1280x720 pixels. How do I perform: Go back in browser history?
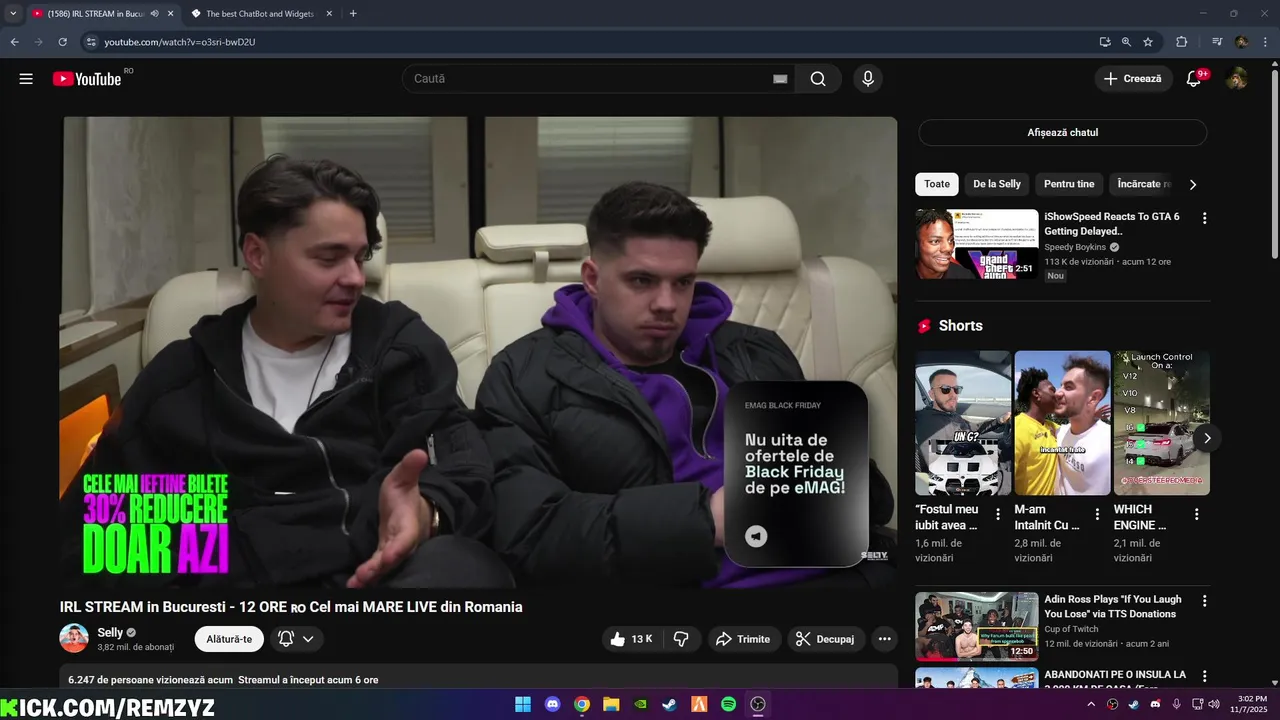[15, 42]
